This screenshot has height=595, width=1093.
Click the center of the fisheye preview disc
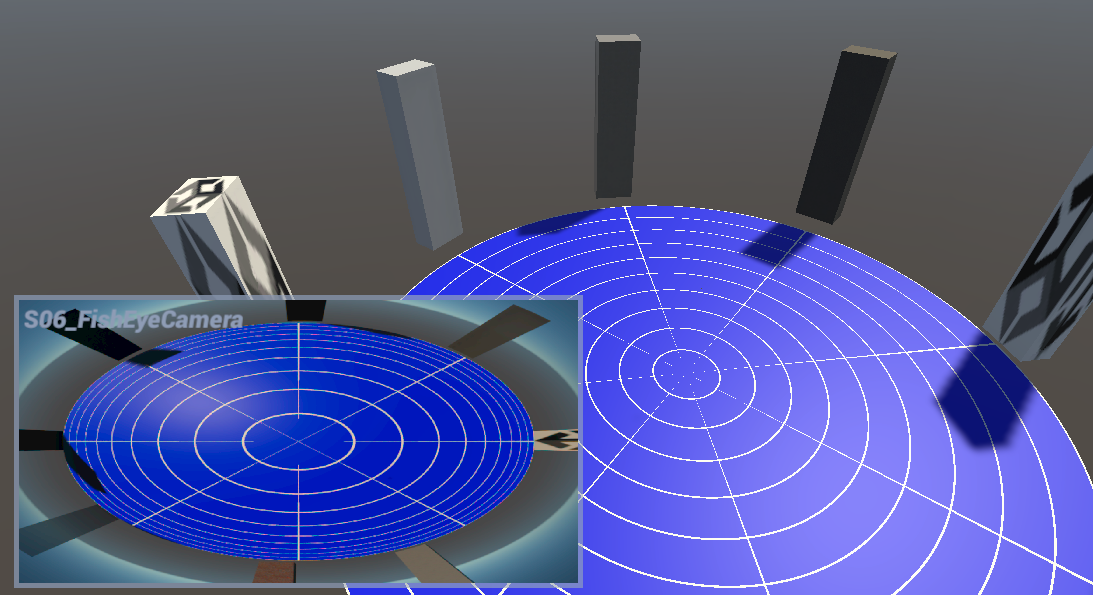coord(299,441)
